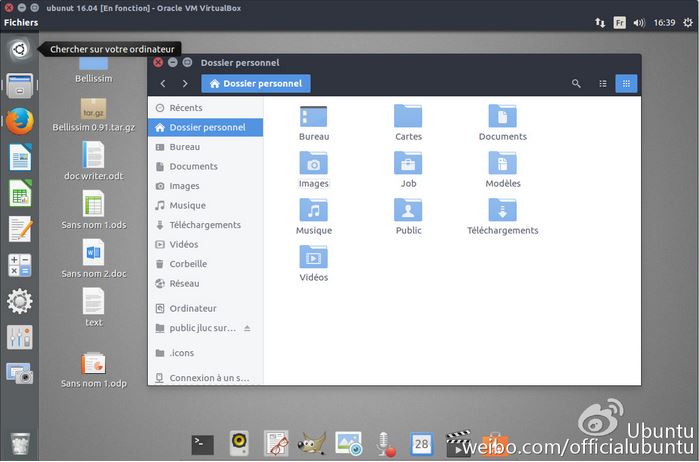
Task: Launch Firefox from the launcher
Action: tap(19, 122)
